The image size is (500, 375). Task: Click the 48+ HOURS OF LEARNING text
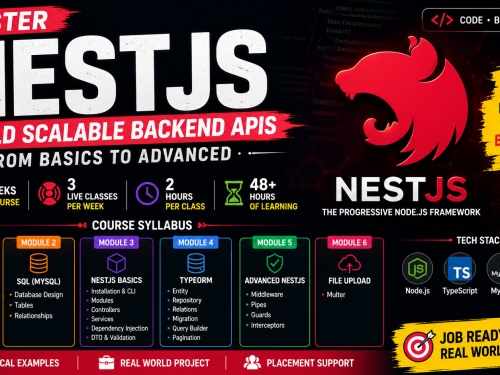(273, 194)
